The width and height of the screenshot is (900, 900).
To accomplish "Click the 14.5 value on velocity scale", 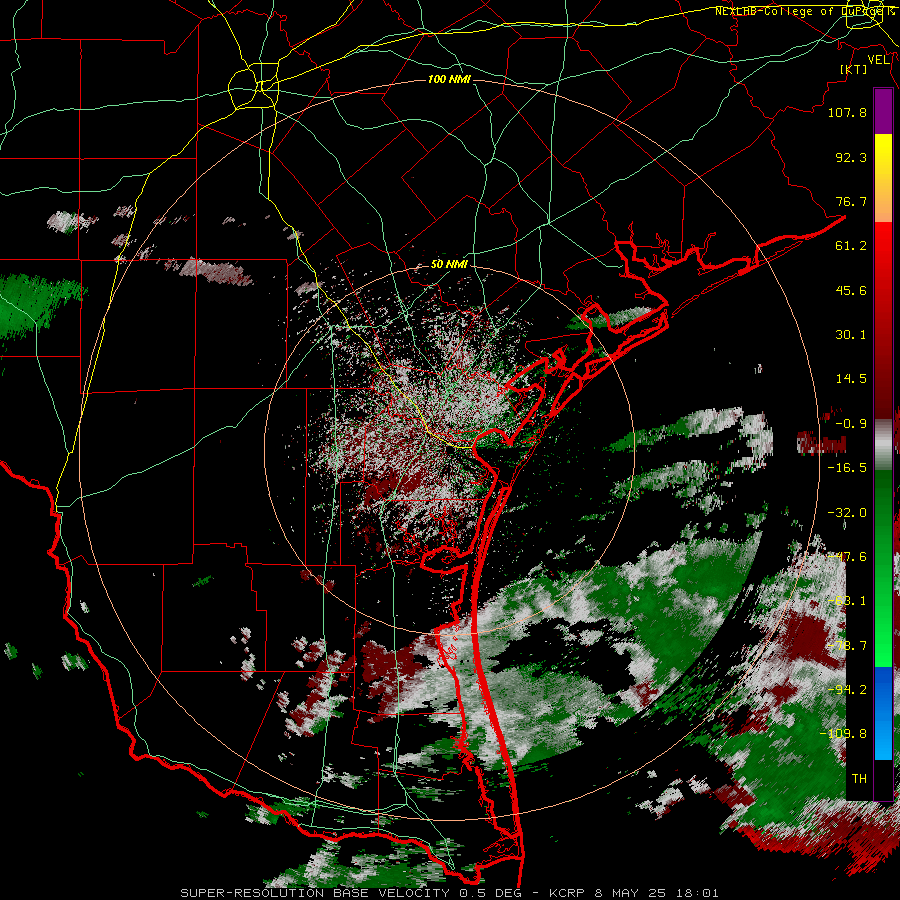I will point(851,379).
